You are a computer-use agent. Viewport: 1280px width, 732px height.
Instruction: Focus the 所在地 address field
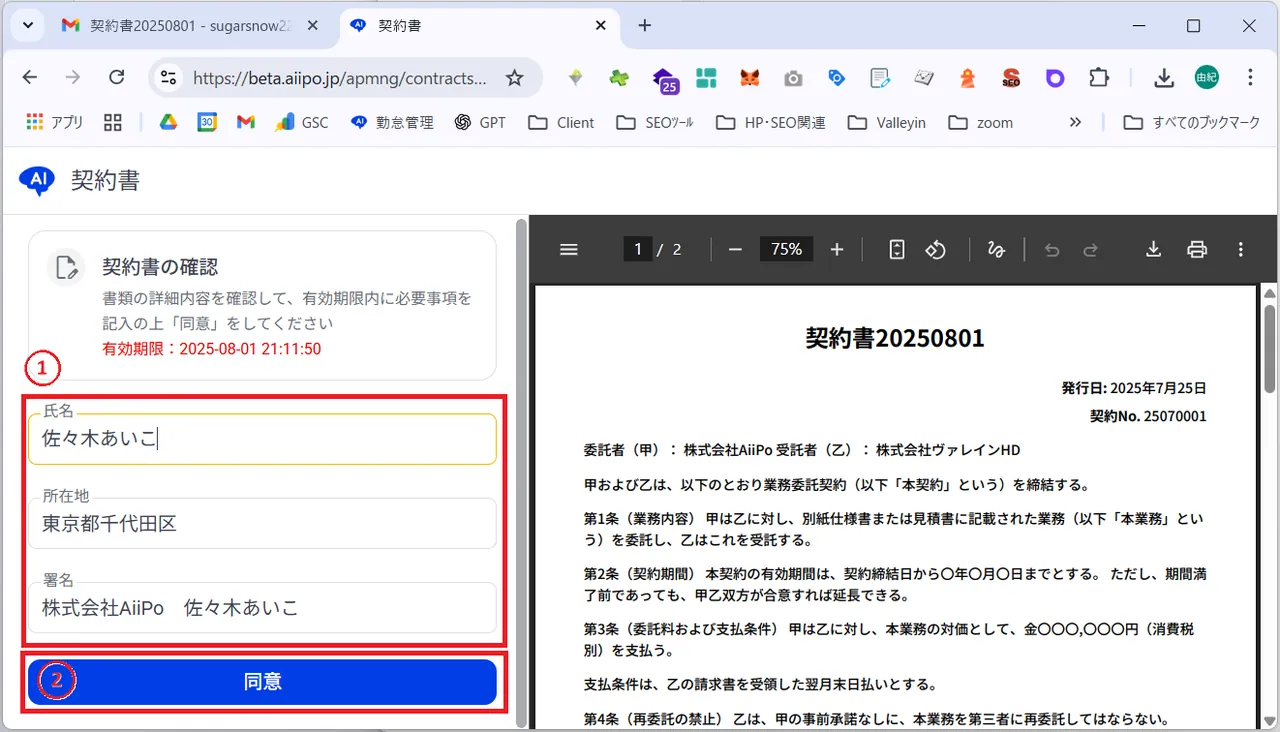point(262,523)
